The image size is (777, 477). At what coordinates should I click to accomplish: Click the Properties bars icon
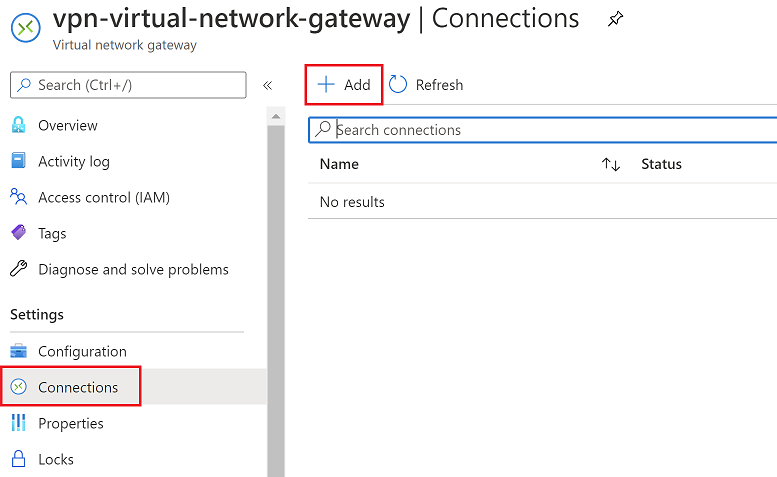tap(18, 423)
